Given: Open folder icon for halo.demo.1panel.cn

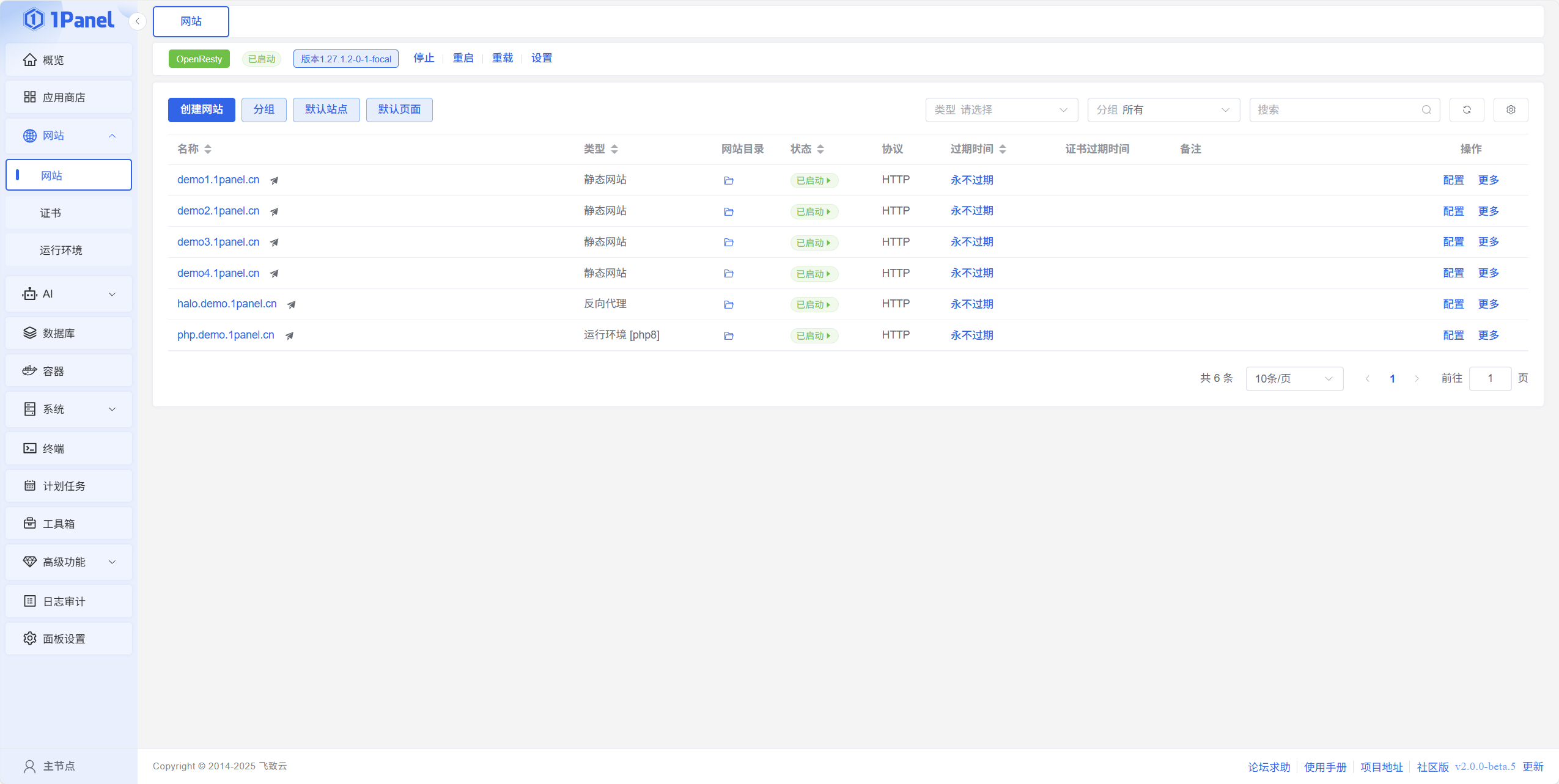Looking at the screenshot, I should tap(728, 305).
